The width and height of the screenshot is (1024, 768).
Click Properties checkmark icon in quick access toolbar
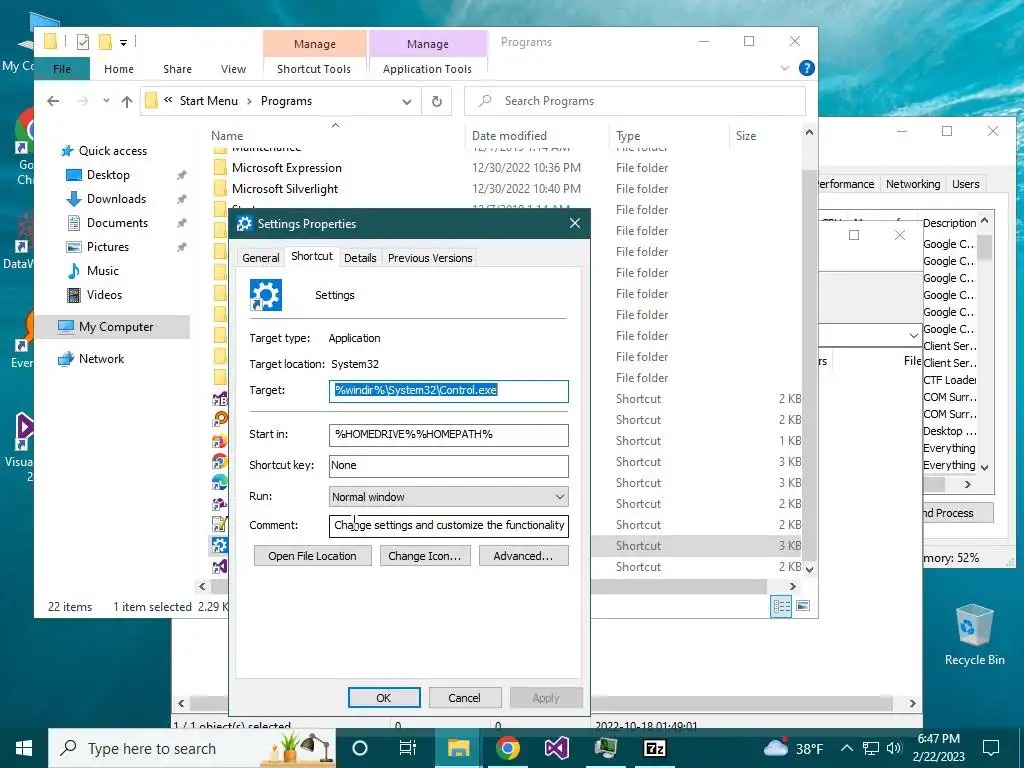[x=83, y=42]
